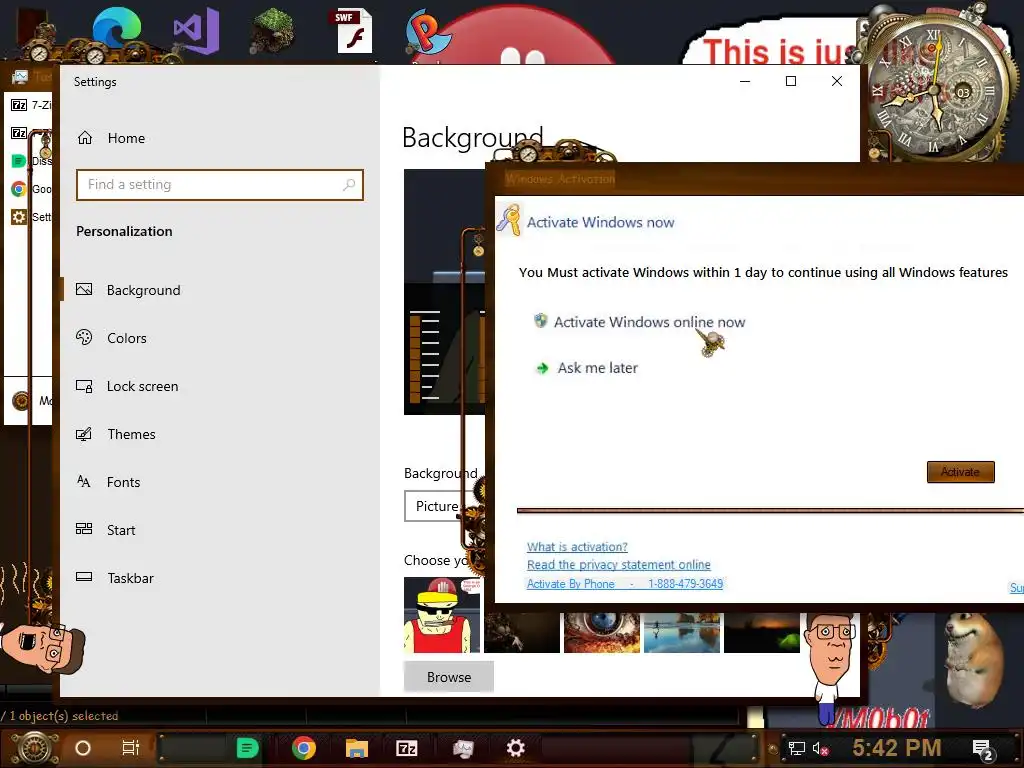This screenshot has height=768, width=1024.
Task: Open the Fonts settings page
Action: tap(123, 482)
